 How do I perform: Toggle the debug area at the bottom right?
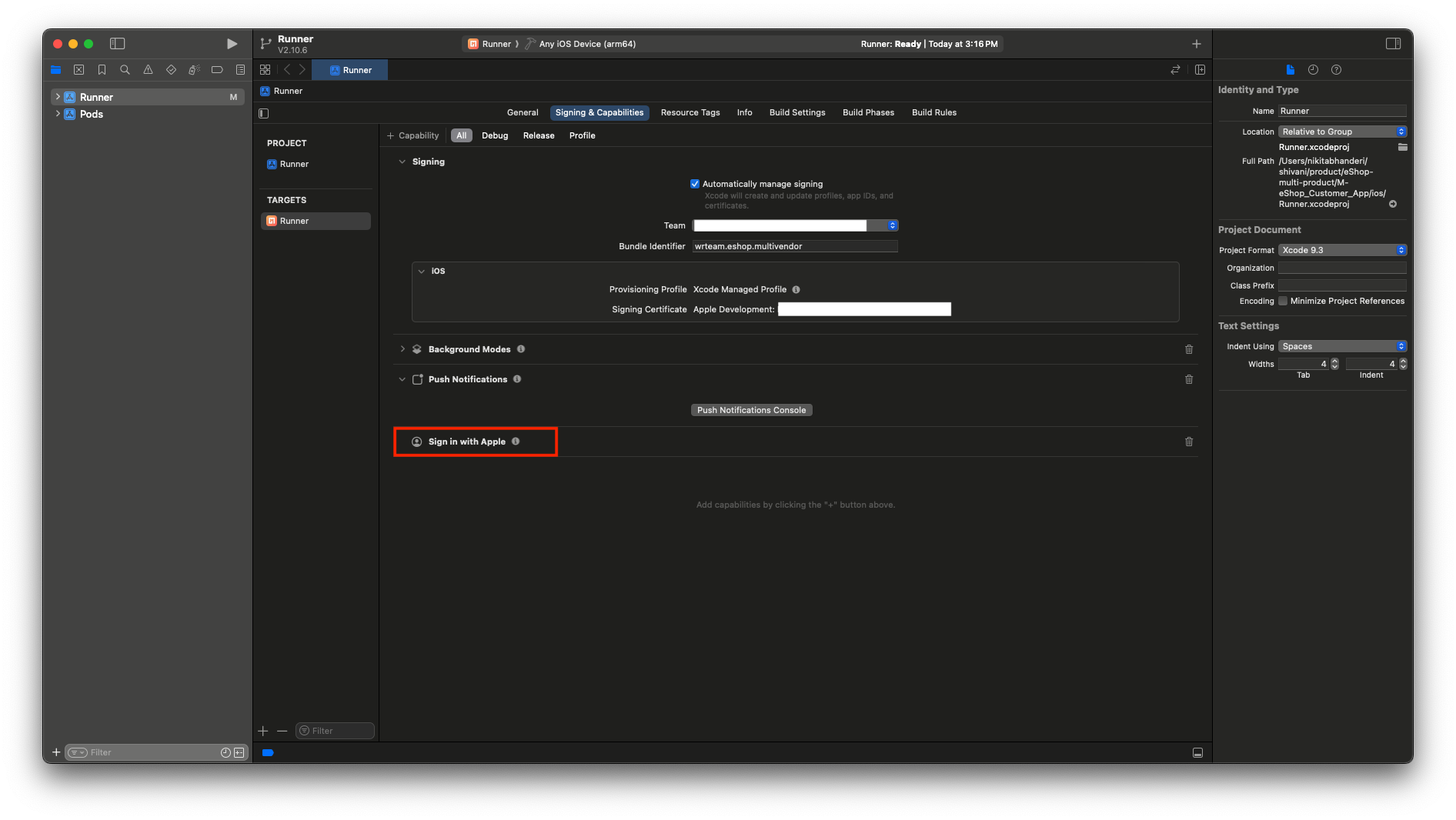(x=1197, y=752)
